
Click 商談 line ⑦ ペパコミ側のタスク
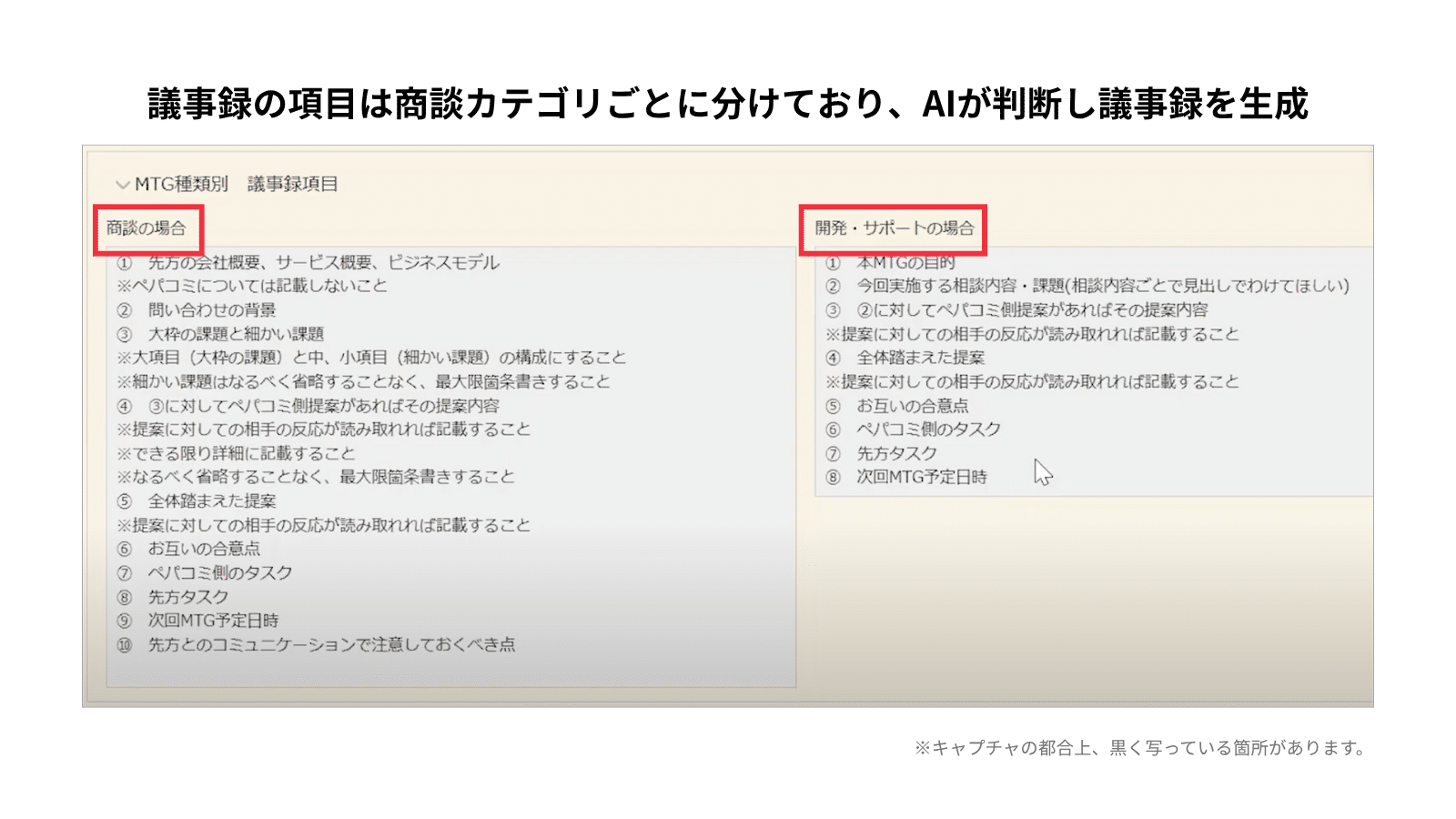point(205,573)
